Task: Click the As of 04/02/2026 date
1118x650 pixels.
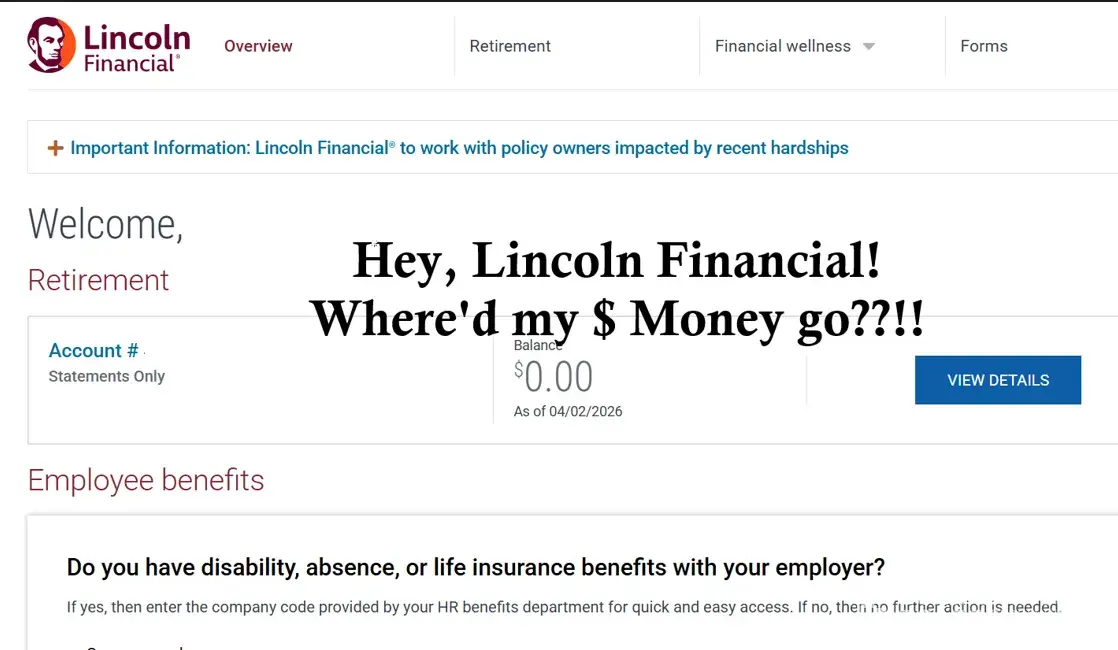Action: click(x=568, y=412)
